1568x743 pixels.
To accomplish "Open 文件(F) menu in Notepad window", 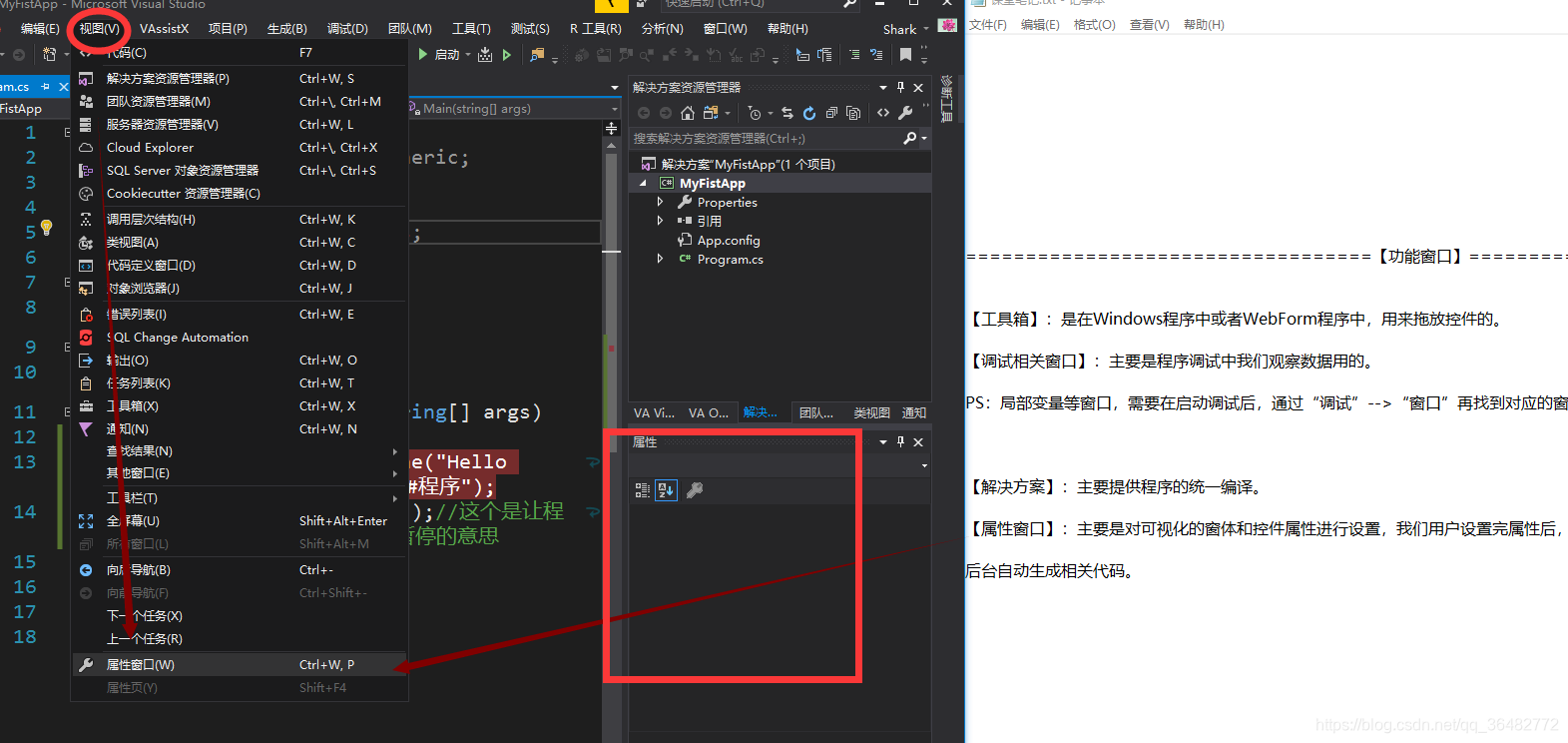I will 988,25.
